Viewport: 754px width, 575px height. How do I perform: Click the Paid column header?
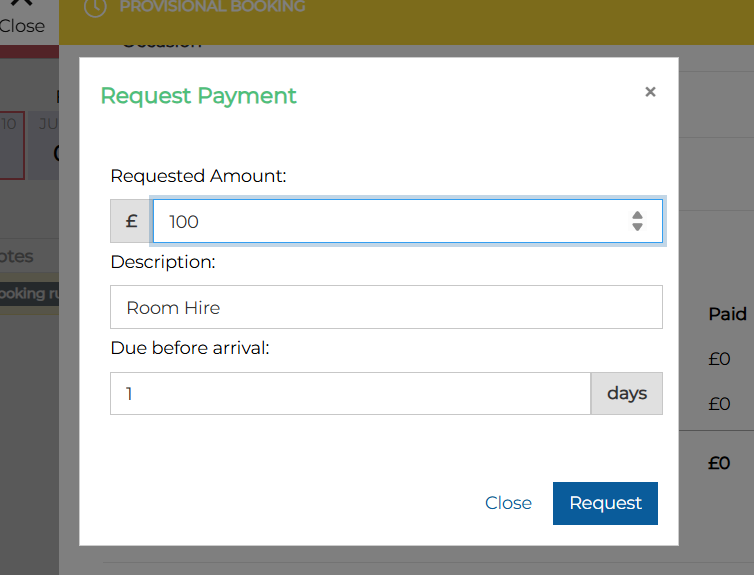coord(727,314)
